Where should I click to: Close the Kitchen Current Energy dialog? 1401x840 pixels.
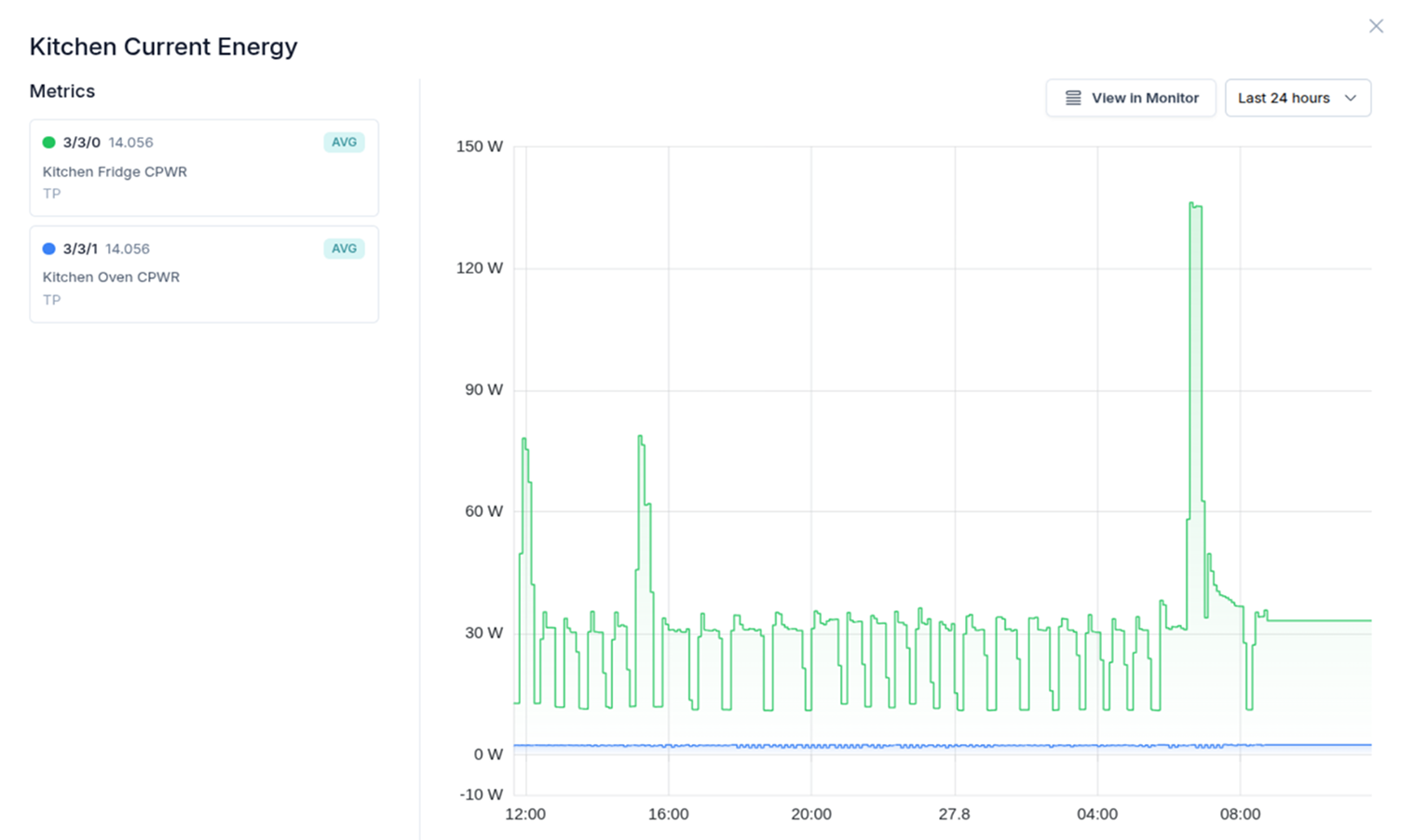[1376, 26]
